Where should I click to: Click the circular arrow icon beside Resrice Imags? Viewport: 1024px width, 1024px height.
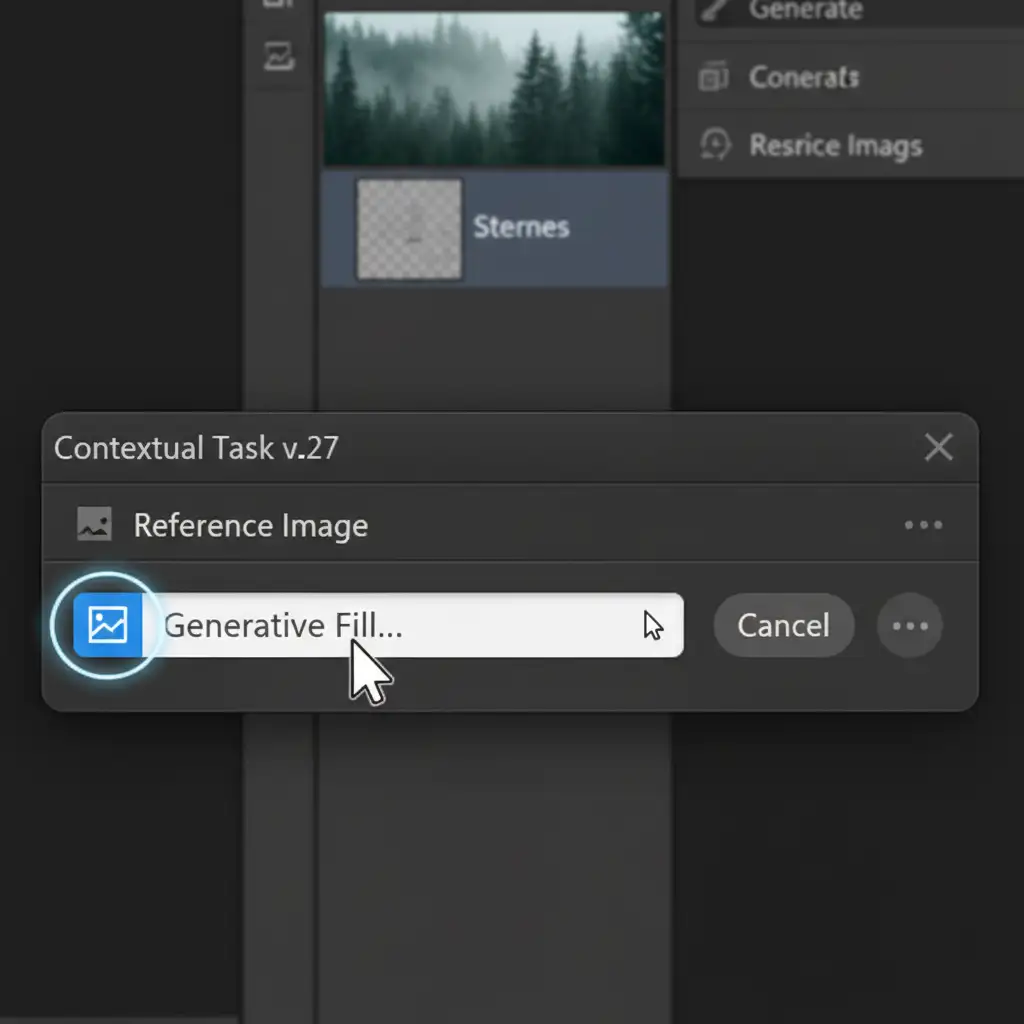[x=714, y=145]
